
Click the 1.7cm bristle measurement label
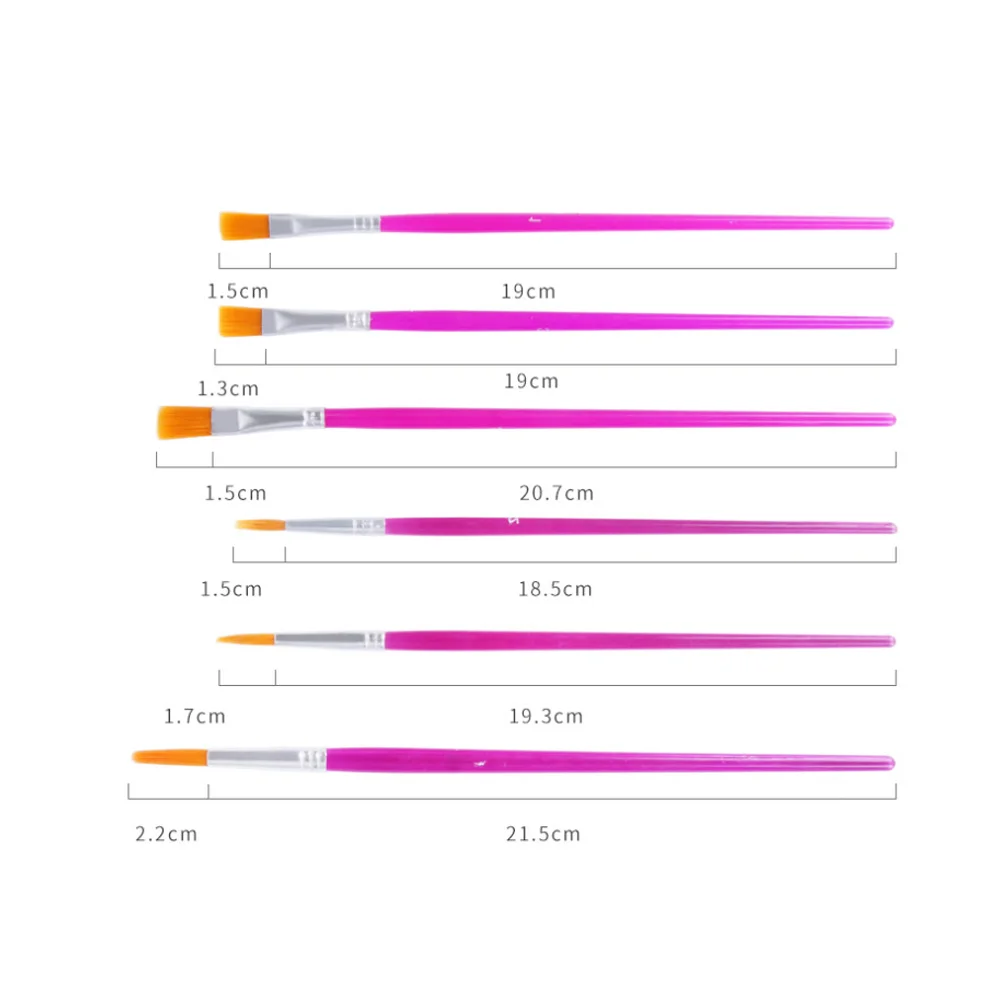[x=195, y=716]
